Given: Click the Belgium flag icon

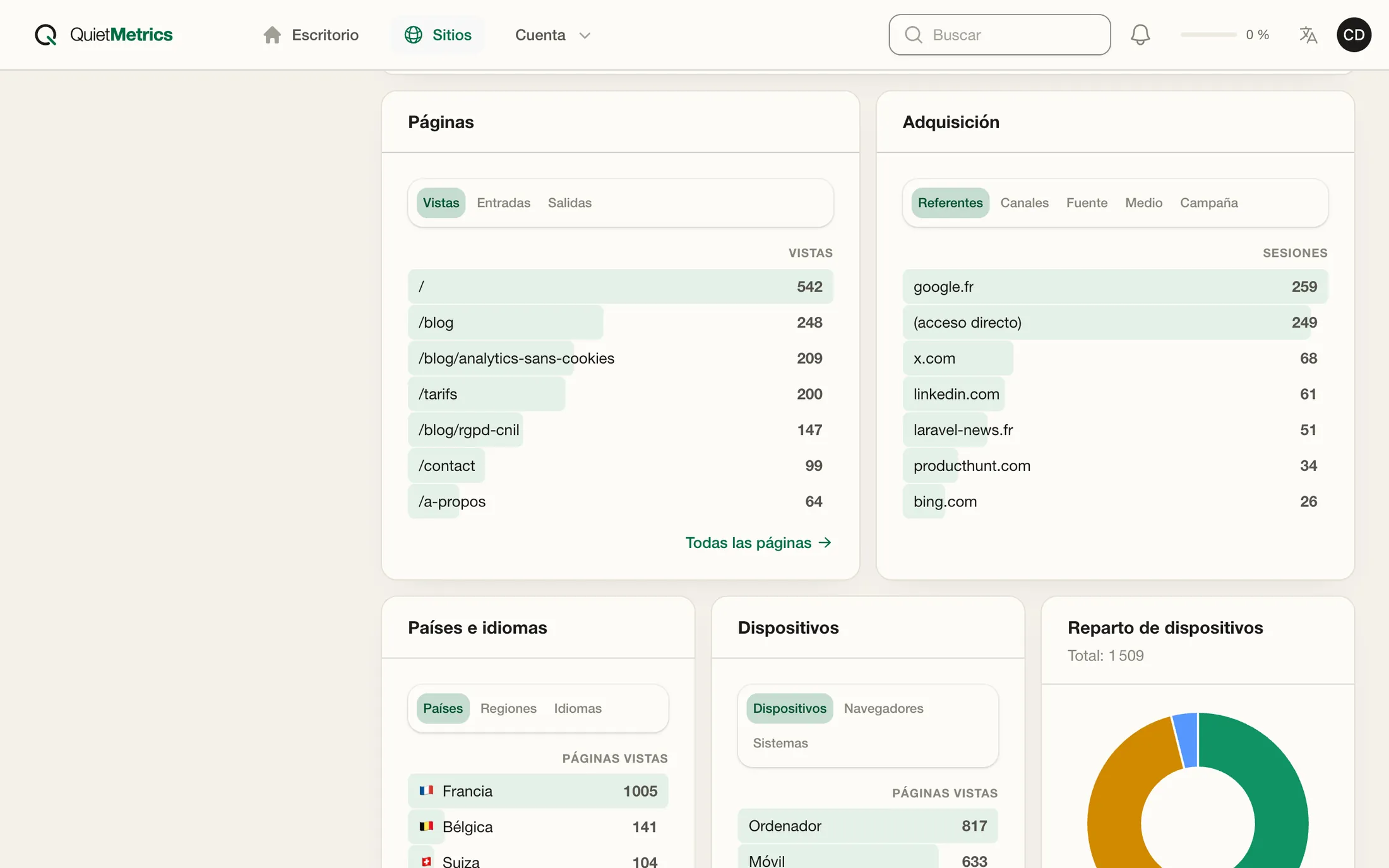Looking at the screenshot, I should pyautogui.click(x=426, y=826).
